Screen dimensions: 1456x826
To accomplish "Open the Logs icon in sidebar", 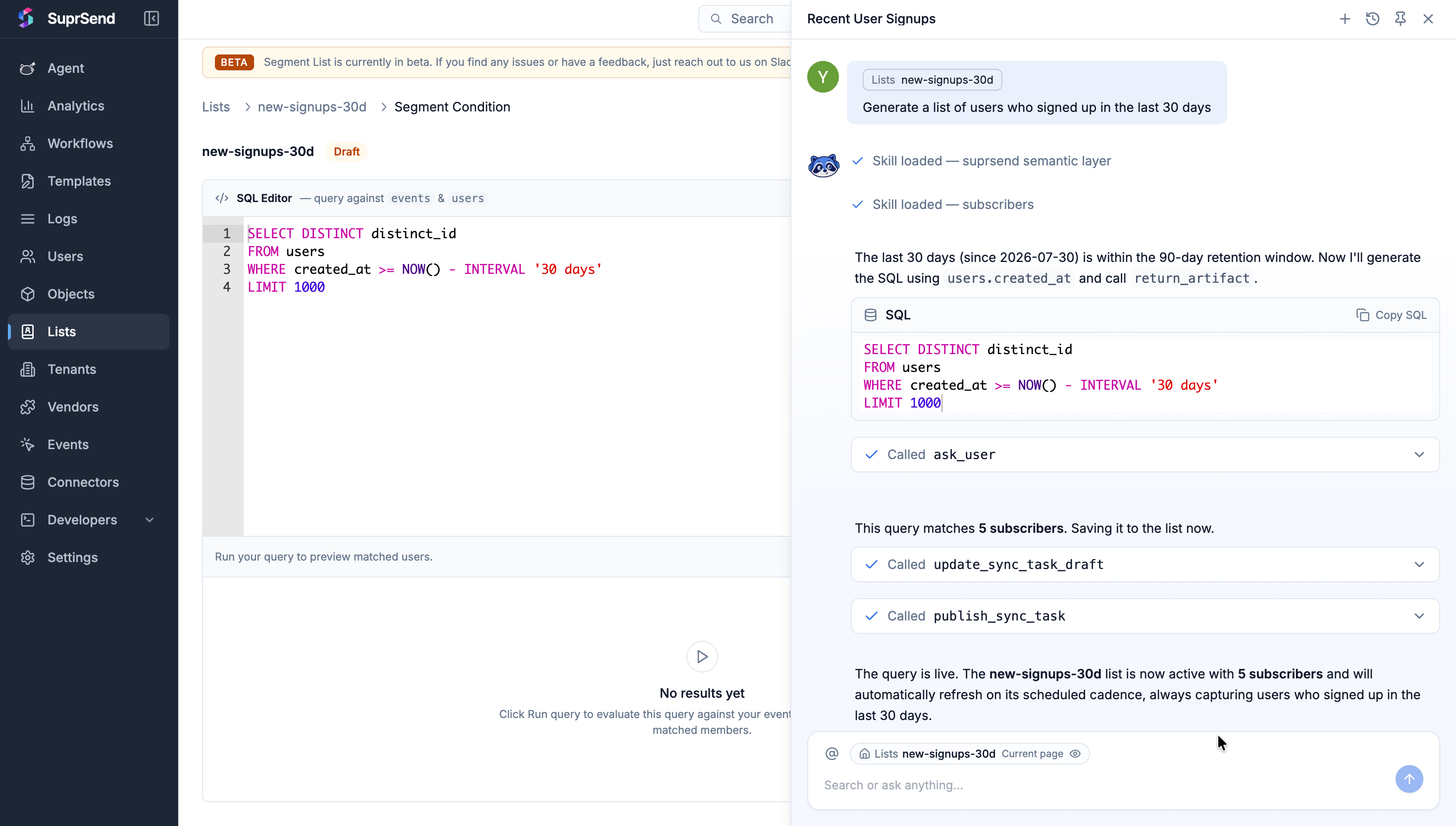I will coord(27,218).
